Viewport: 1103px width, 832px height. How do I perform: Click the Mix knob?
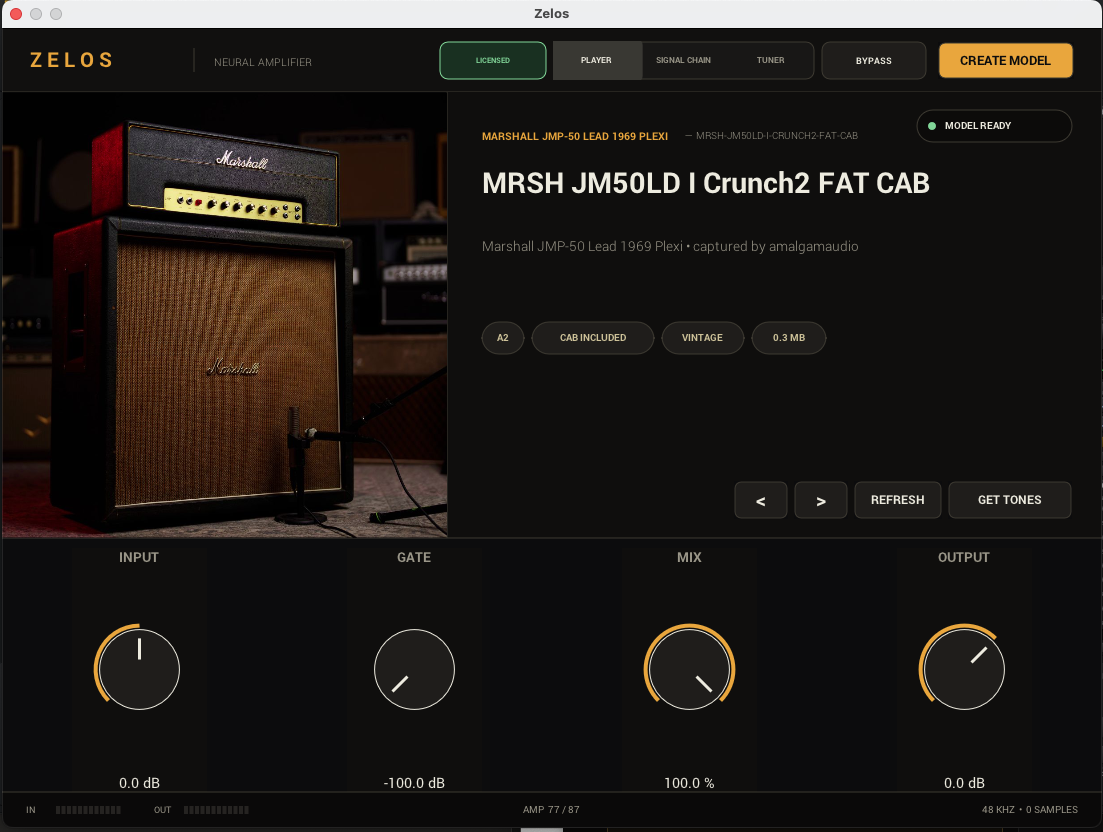click(689, 669)
